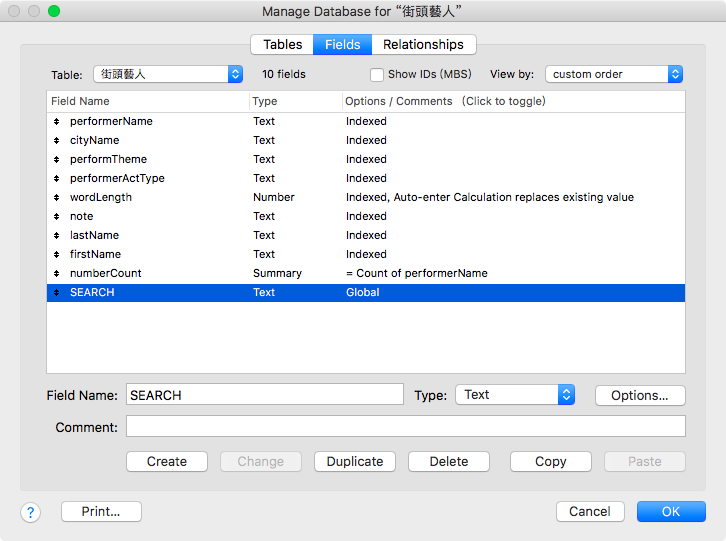Click the Copy button

point(551,461)
